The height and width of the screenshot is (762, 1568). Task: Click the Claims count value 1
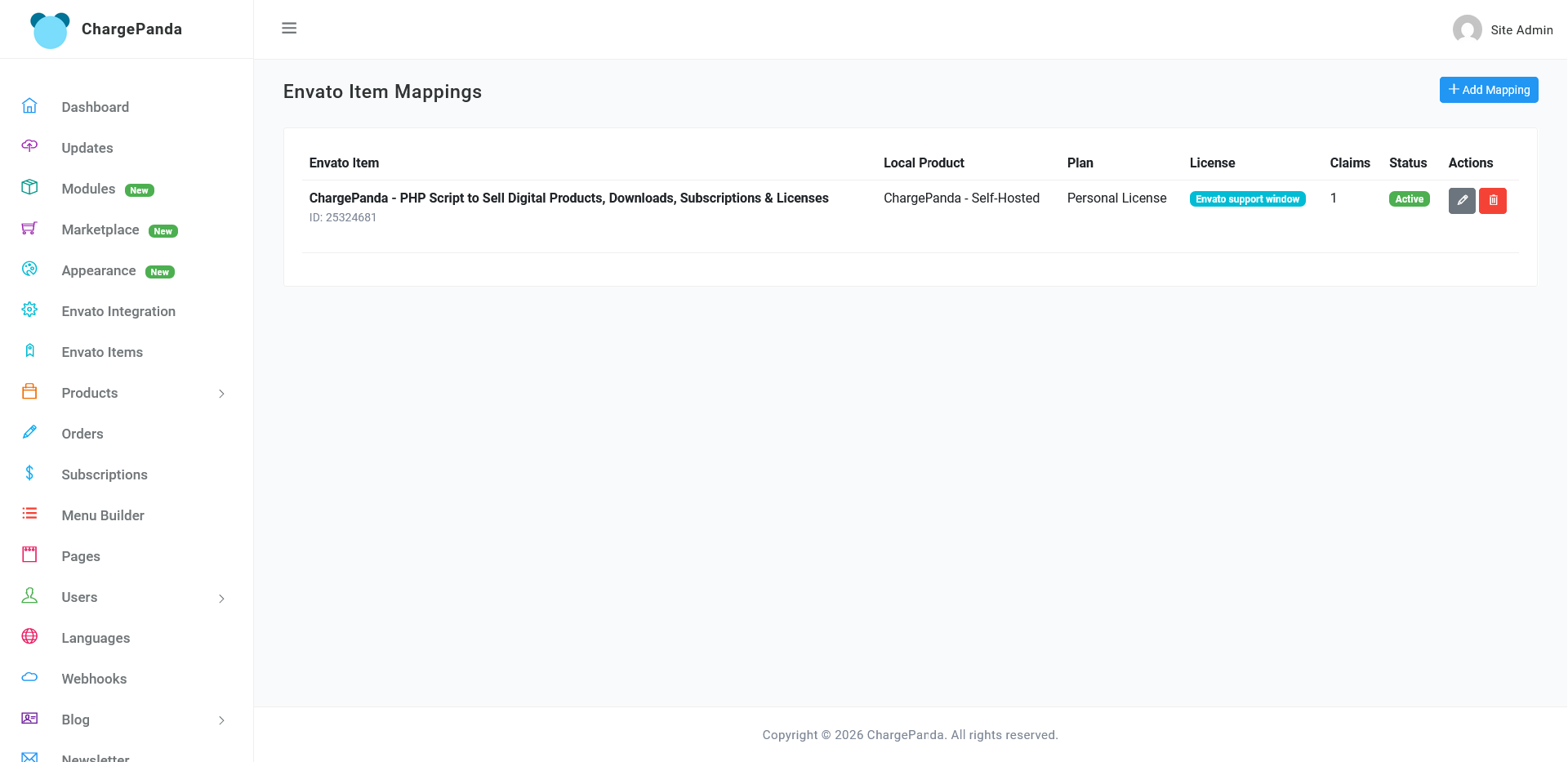click(x=1333, y=198)
